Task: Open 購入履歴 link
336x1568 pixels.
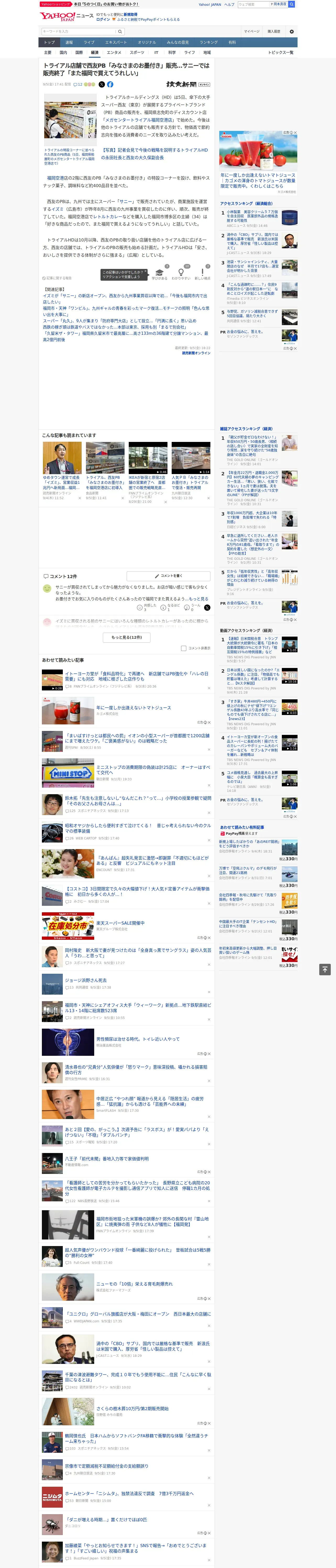Action: 274,32
